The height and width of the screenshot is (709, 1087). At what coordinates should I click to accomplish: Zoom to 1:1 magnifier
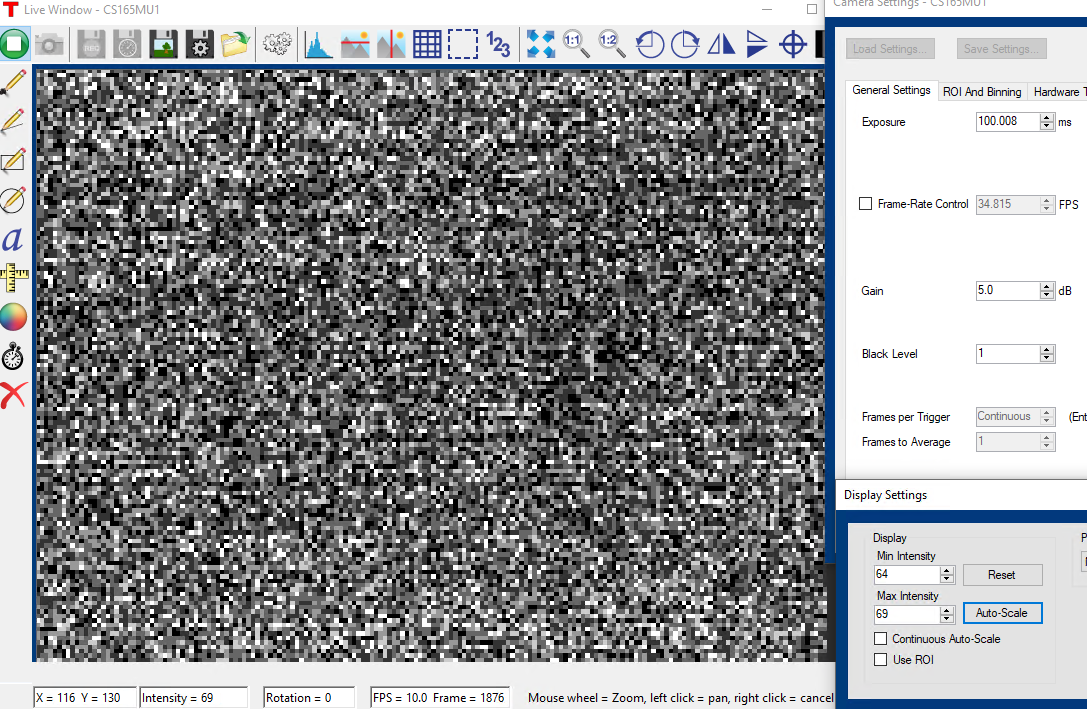576,44
